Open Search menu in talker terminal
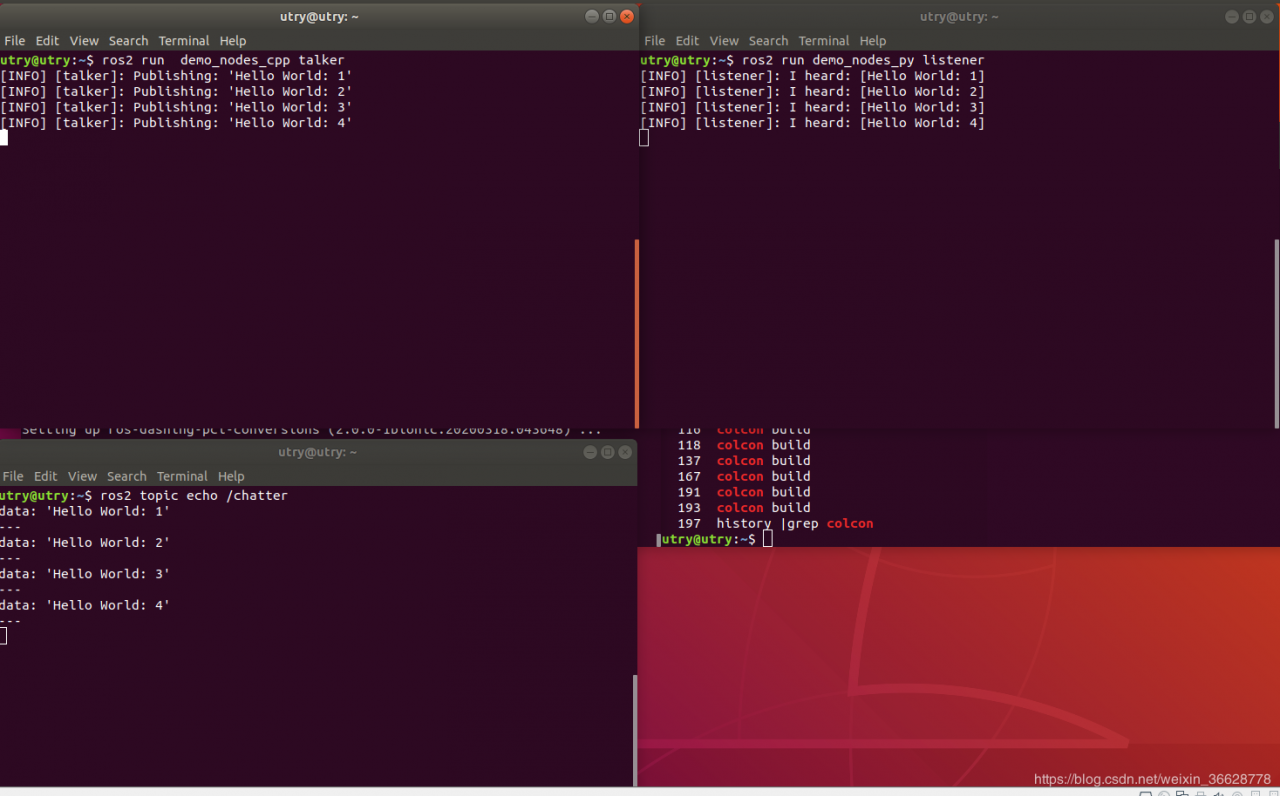Image resolution: width=1280 pixels, height=796 pixels. [x=128, y=41]
